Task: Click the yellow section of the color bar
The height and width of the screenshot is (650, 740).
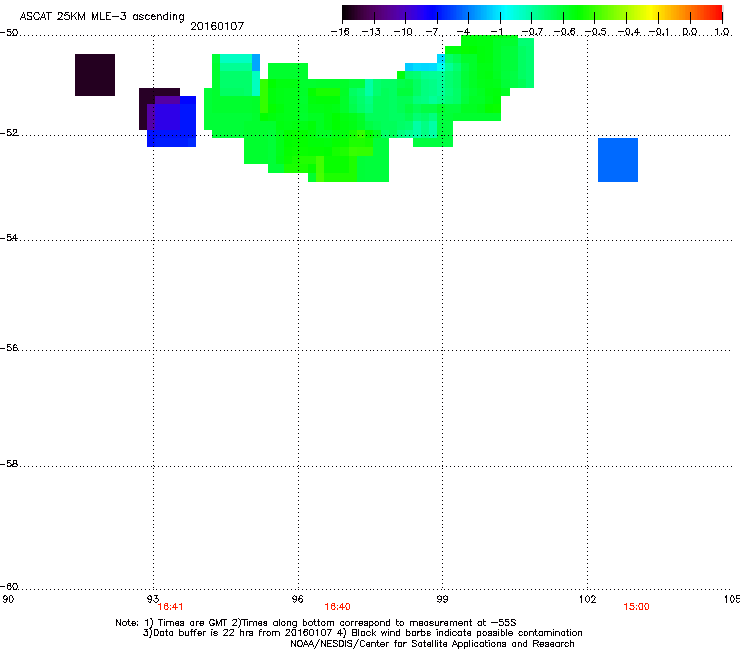Action: pos(653,12)
